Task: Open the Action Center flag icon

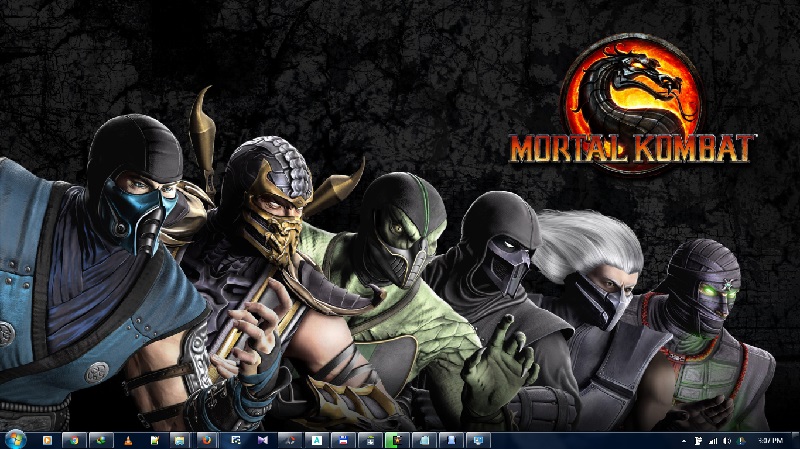Action: pos(698,441)
